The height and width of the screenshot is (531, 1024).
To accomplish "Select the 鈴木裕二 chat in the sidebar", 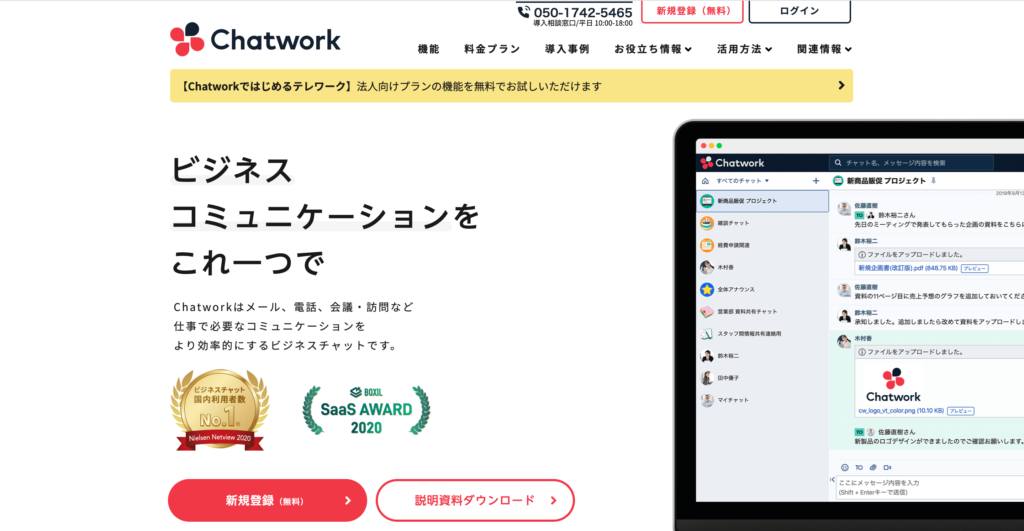I will coord(763,356).
